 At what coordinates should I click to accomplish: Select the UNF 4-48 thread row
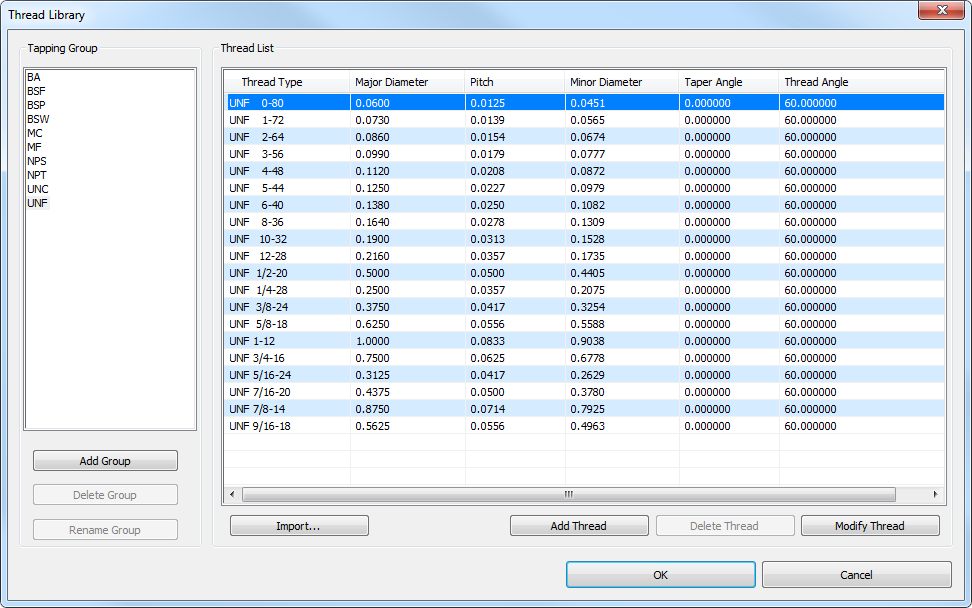click(x=585, y=171)
